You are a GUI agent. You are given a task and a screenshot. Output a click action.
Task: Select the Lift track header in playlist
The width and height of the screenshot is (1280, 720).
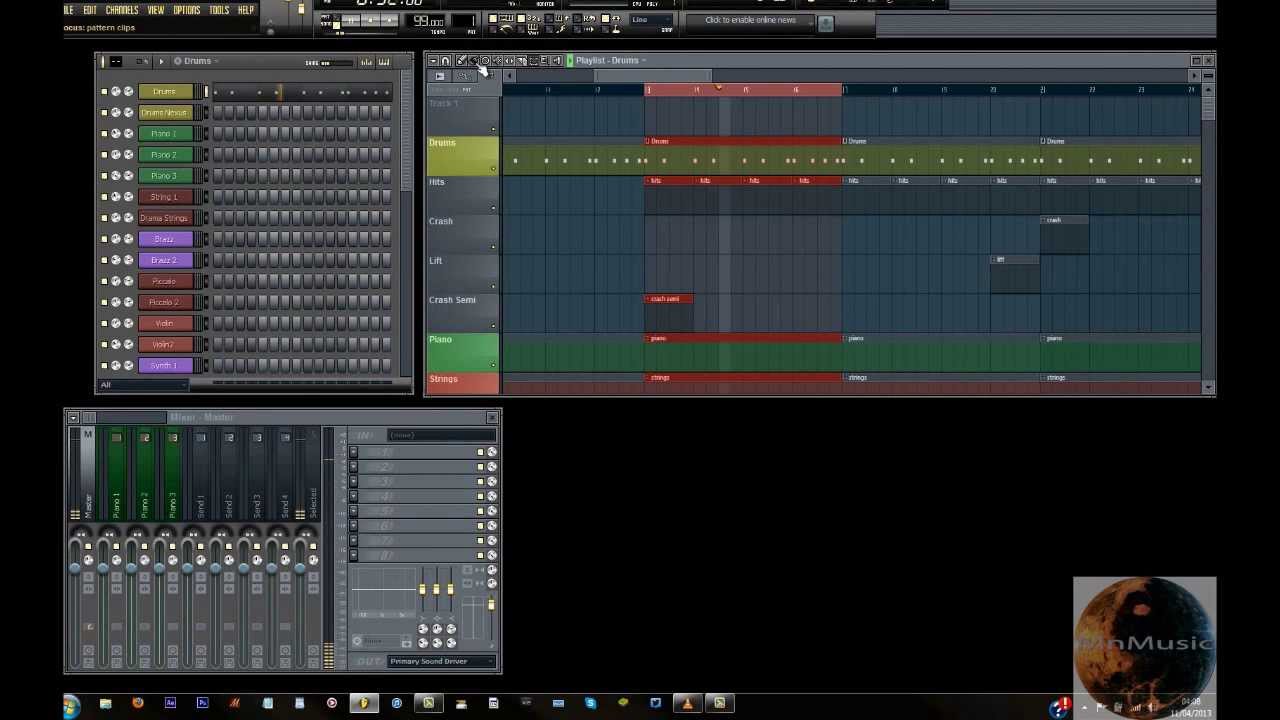point(462,275)
